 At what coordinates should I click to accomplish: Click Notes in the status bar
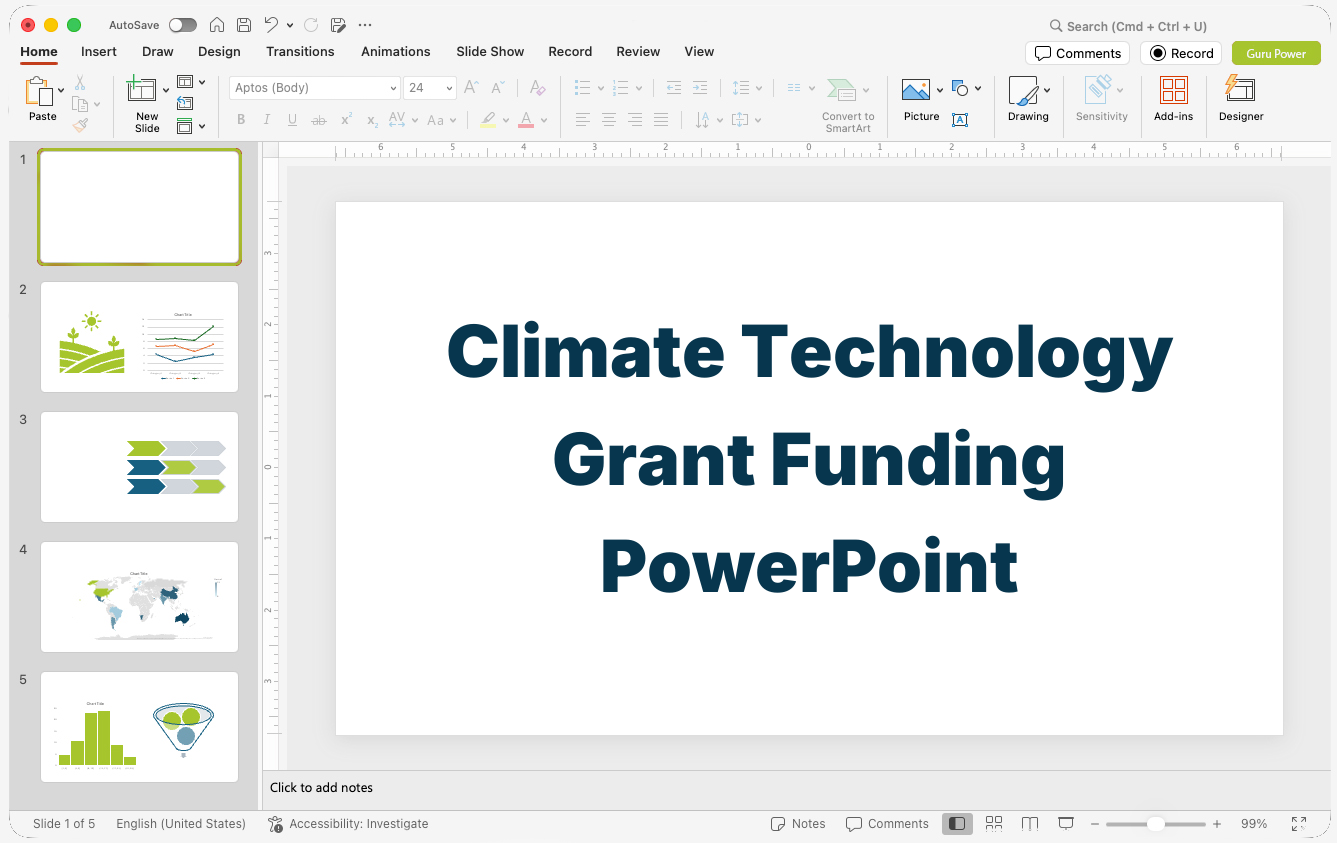(x=798, y=824)
